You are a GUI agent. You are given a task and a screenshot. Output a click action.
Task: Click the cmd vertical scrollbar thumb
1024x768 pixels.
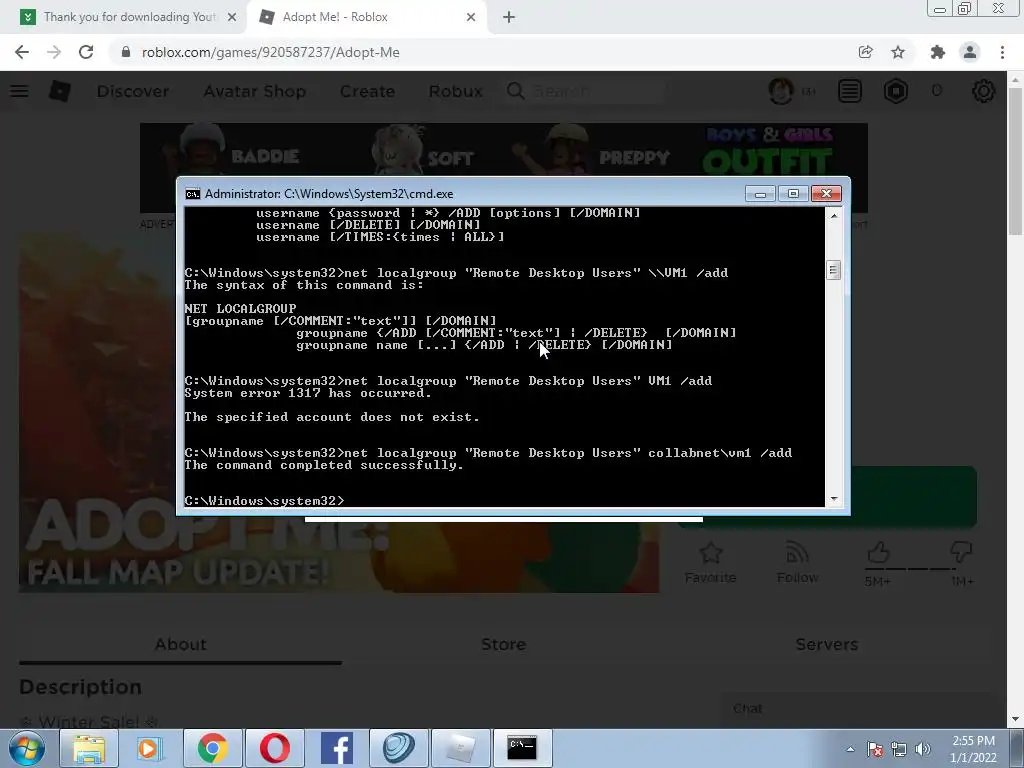click(833, 270)
